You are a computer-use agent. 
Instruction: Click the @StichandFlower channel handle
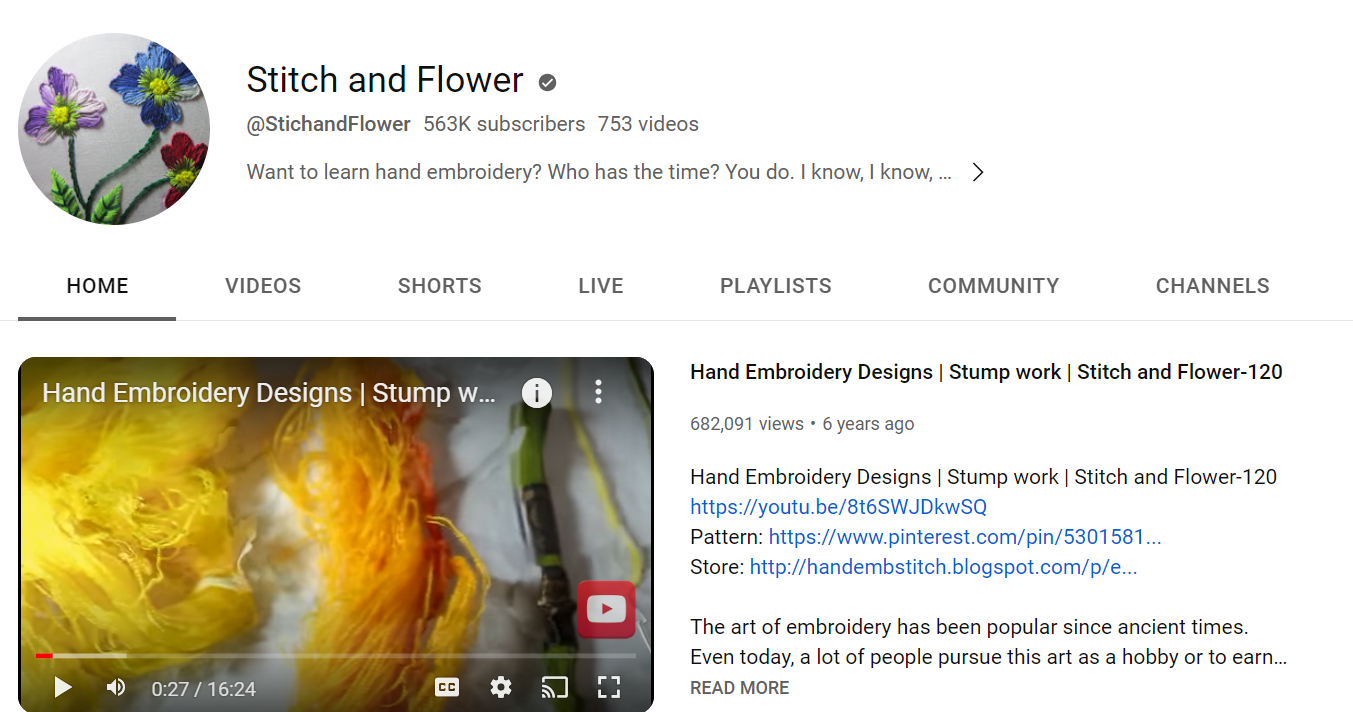[329, 125]
